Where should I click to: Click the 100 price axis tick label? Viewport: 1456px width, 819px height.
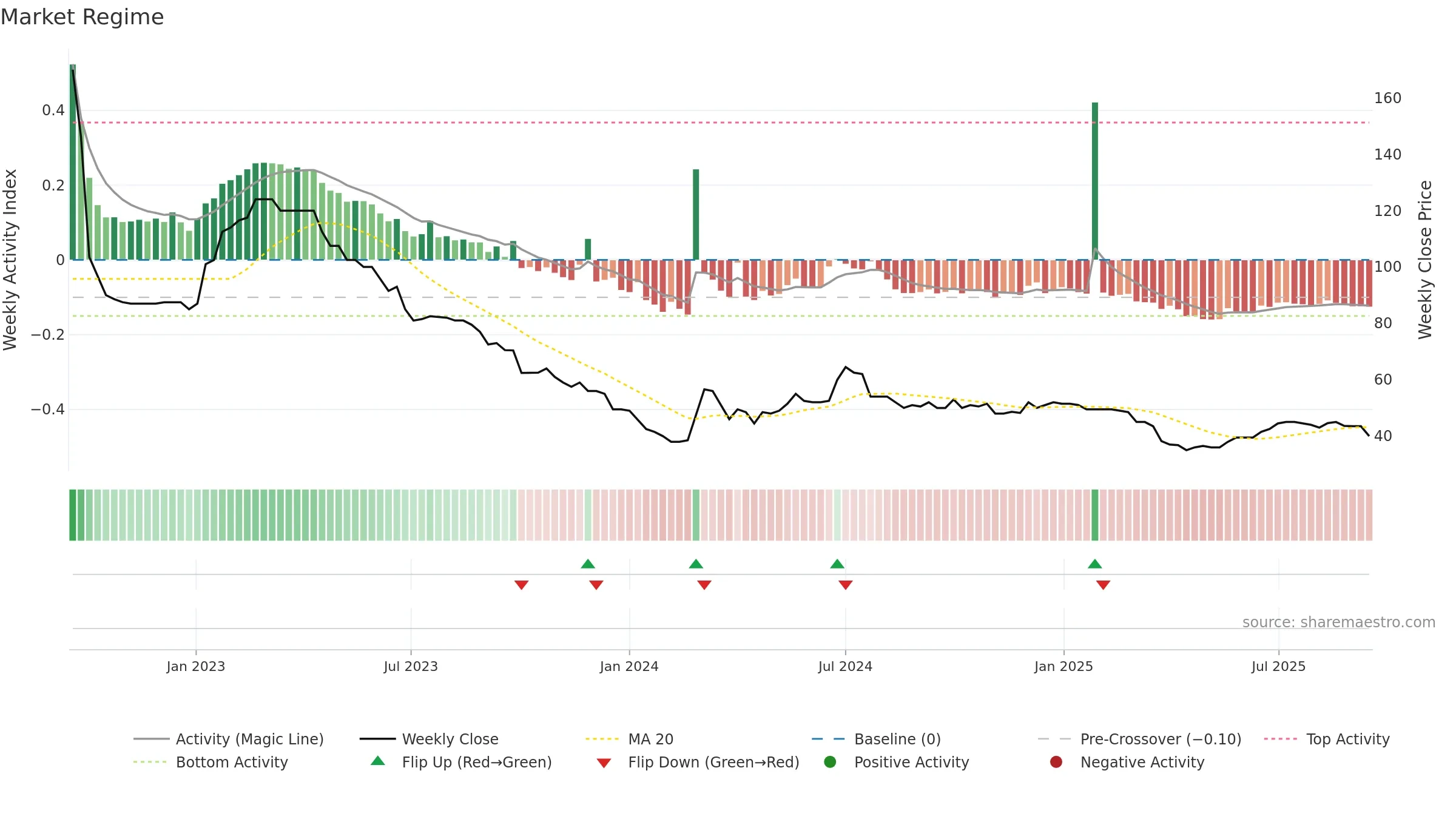1387,267
